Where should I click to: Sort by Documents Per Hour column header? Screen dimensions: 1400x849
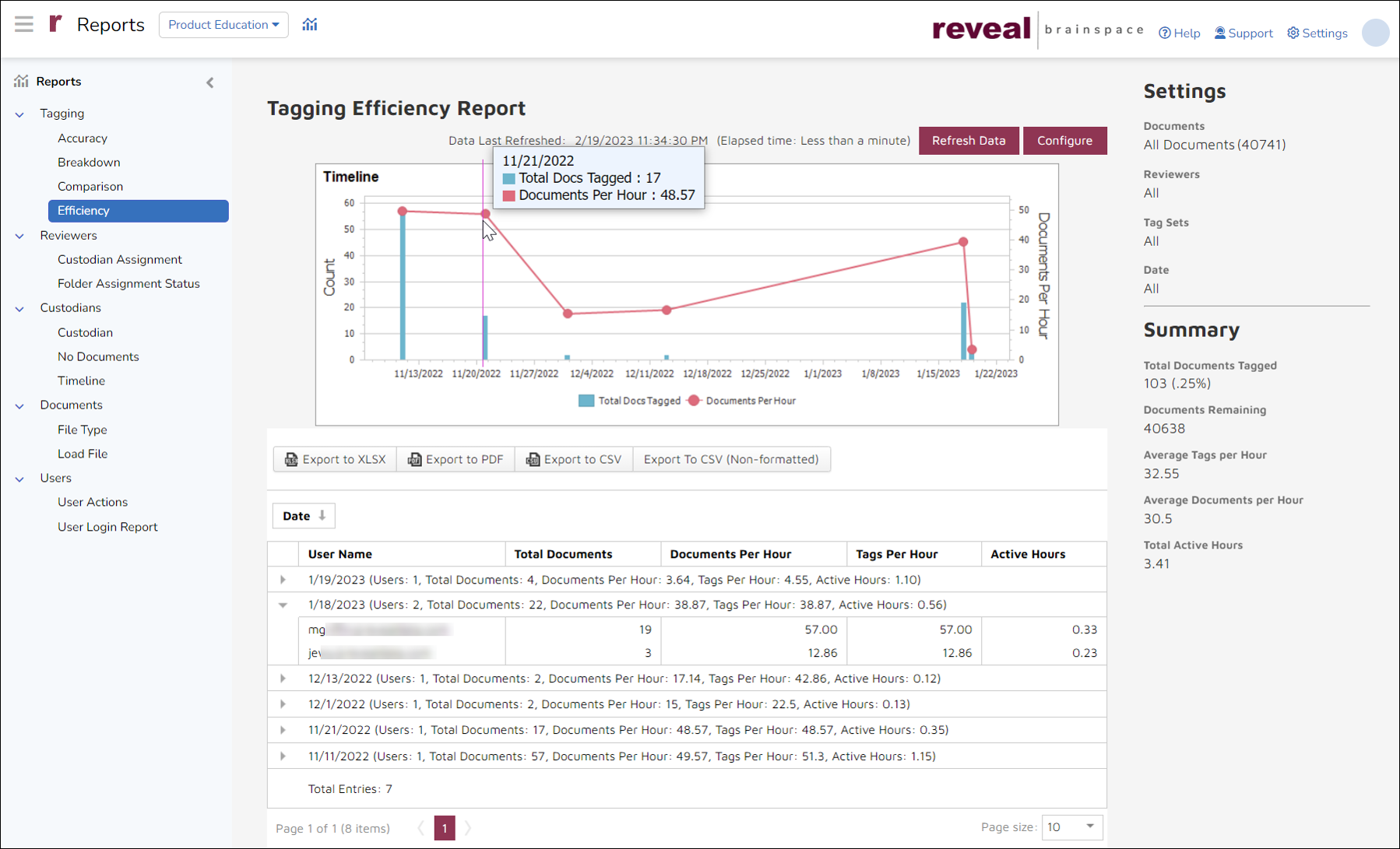(754, 554)
